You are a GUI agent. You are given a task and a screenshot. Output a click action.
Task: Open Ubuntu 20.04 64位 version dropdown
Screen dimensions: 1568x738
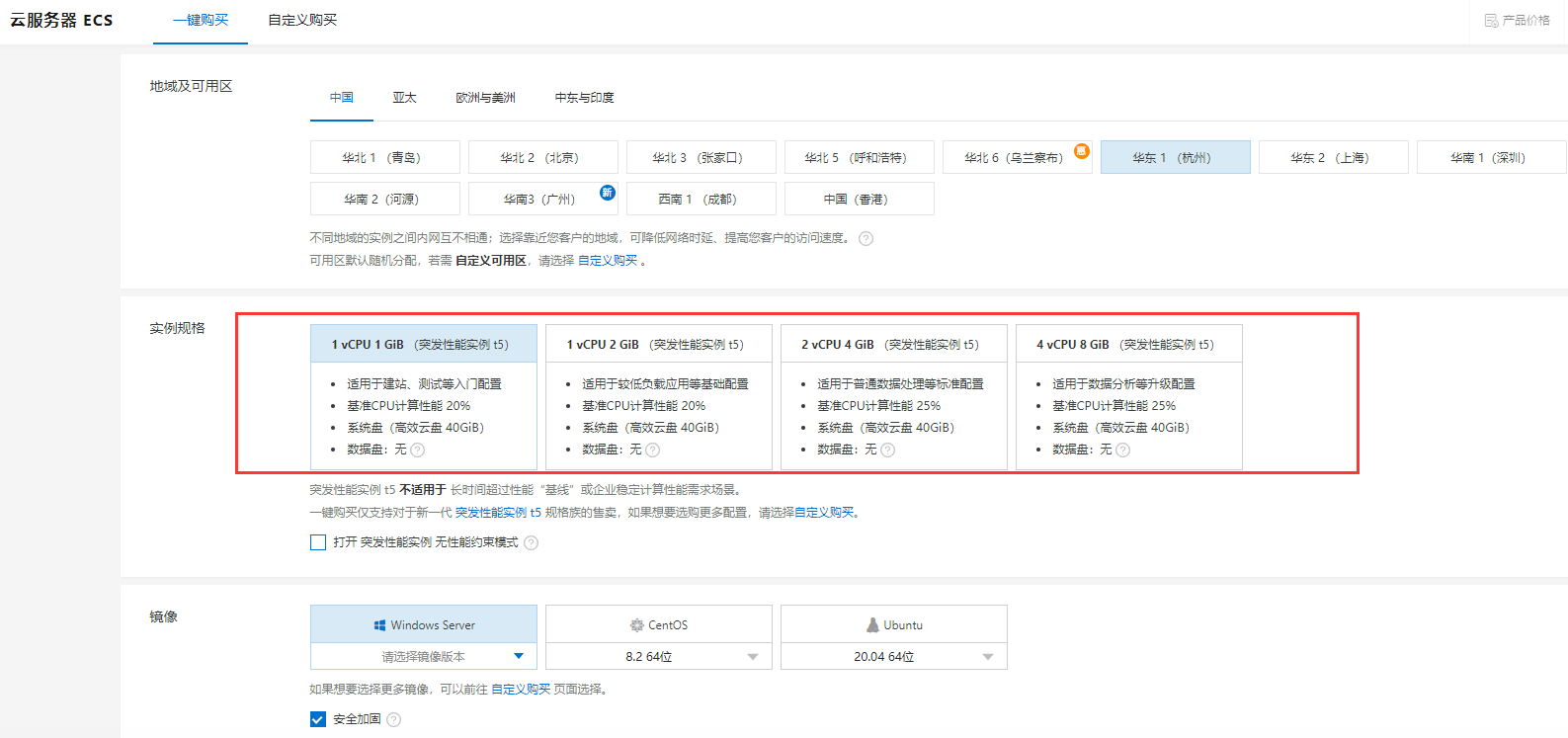pos(894,656)
